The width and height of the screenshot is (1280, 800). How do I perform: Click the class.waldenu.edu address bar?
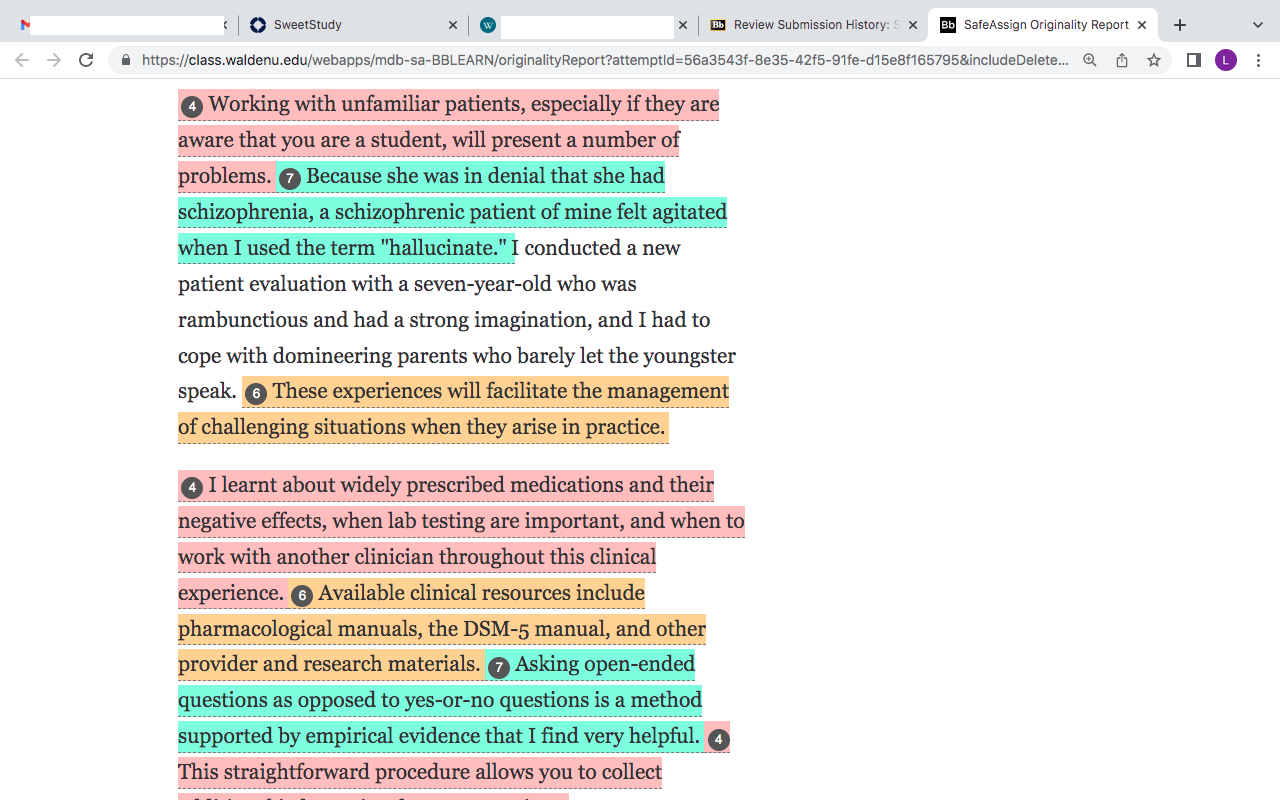[605, 60]
